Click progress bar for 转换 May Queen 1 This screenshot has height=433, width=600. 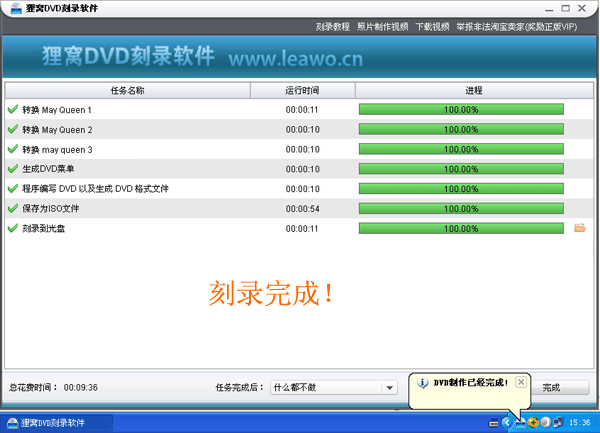461,109
